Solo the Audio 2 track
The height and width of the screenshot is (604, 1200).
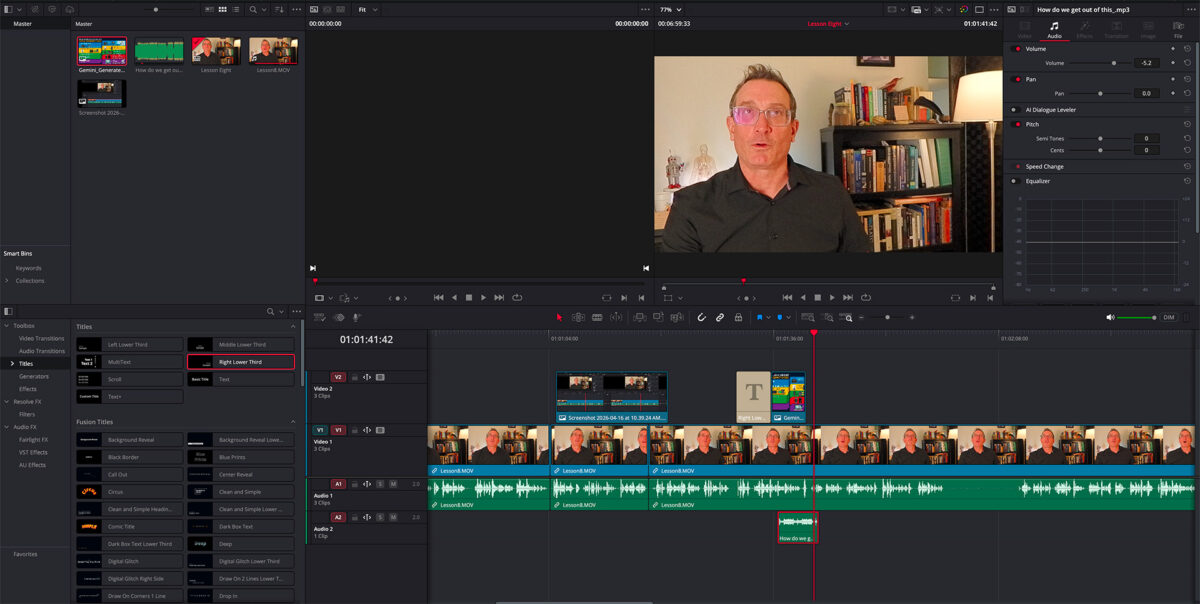[x=380, y=517]
